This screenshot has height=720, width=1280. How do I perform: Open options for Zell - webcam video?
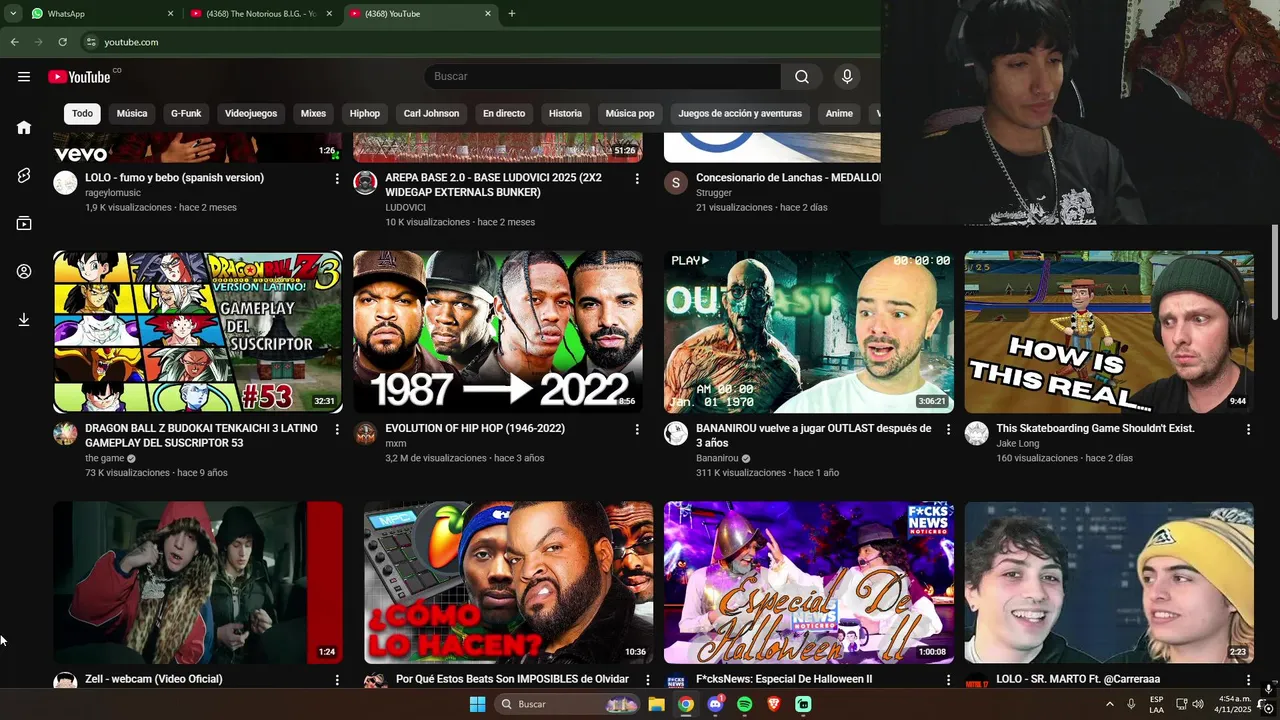pos(337,680)
